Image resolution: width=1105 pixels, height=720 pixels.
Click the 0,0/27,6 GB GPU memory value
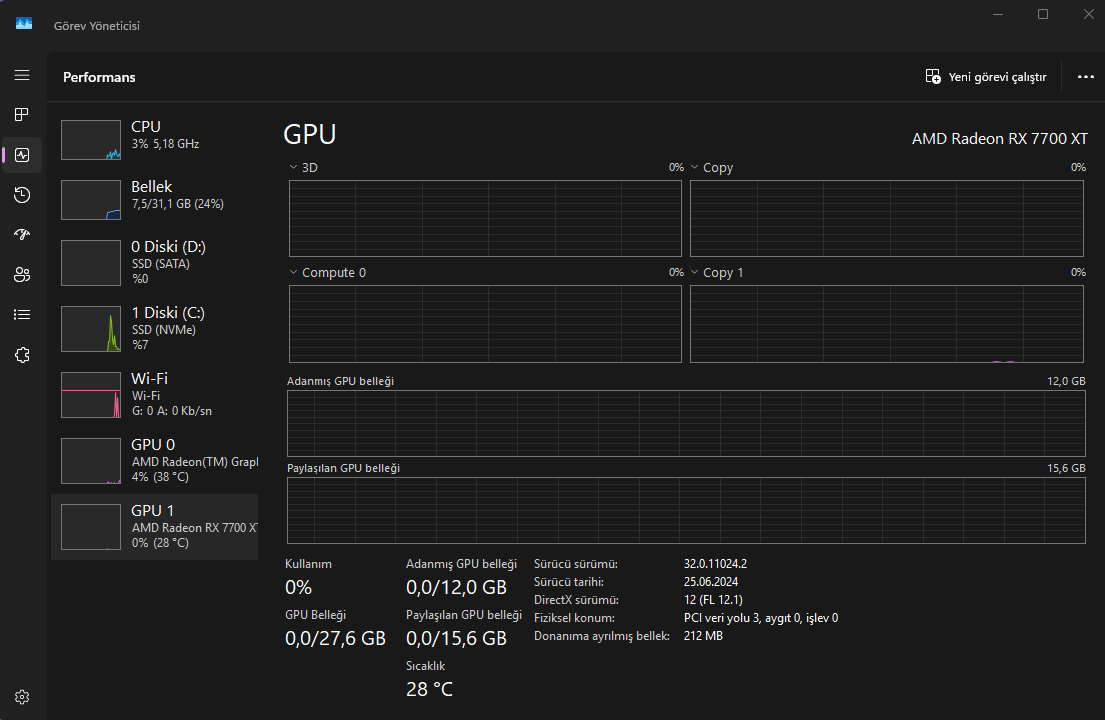335,638
